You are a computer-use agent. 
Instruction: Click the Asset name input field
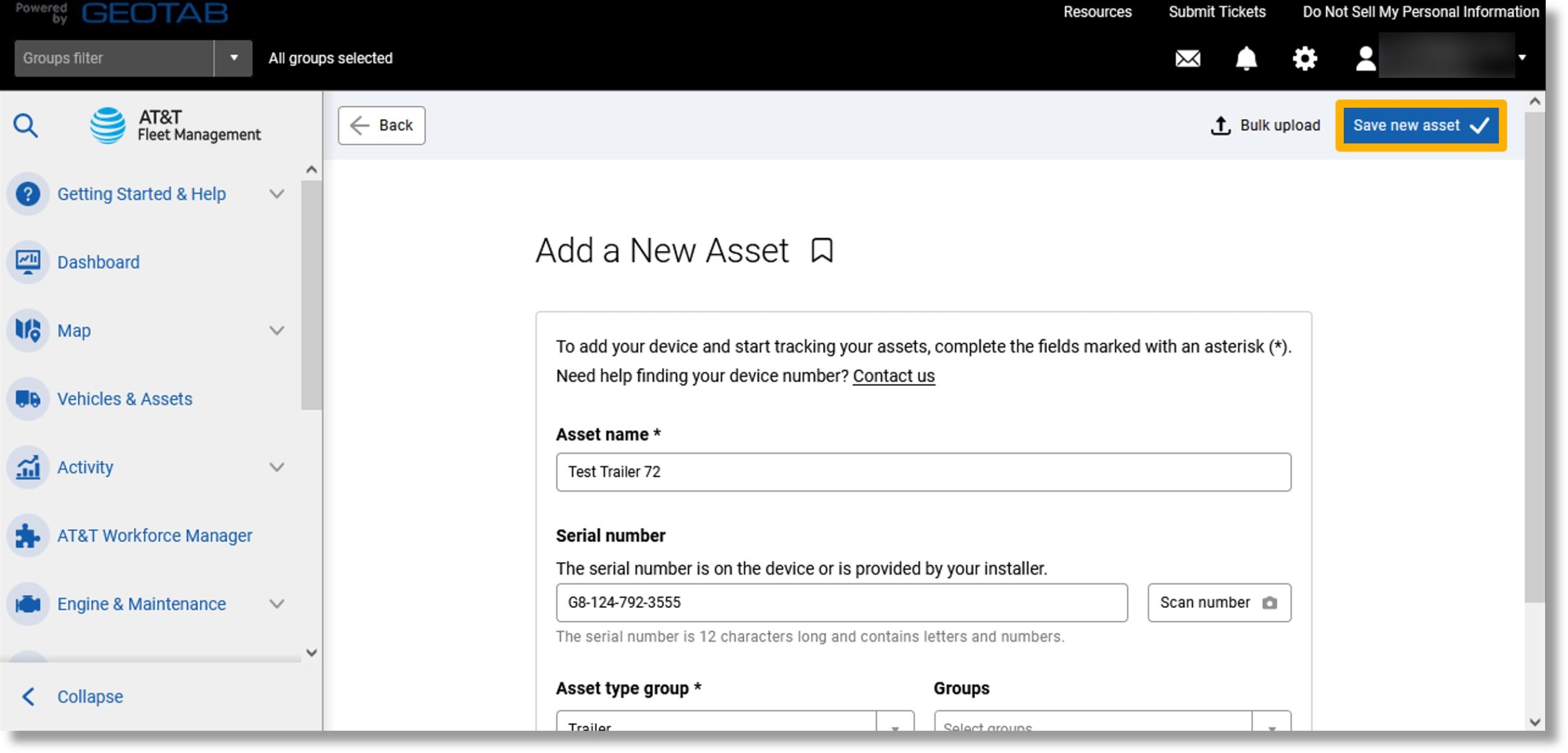pos(922,471)
